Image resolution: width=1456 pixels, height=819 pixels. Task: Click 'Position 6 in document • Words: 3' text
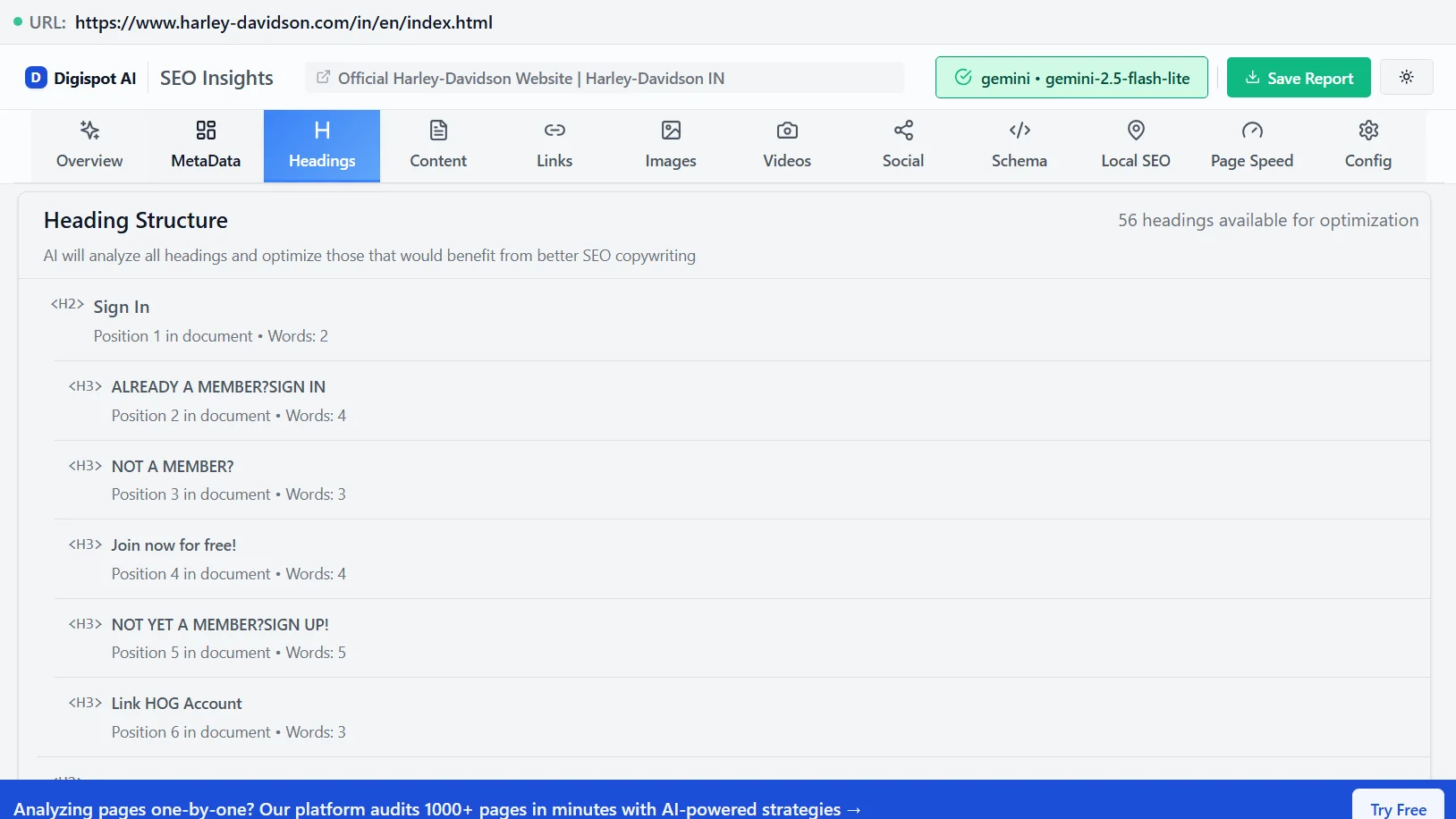click(x=229, y=732)
